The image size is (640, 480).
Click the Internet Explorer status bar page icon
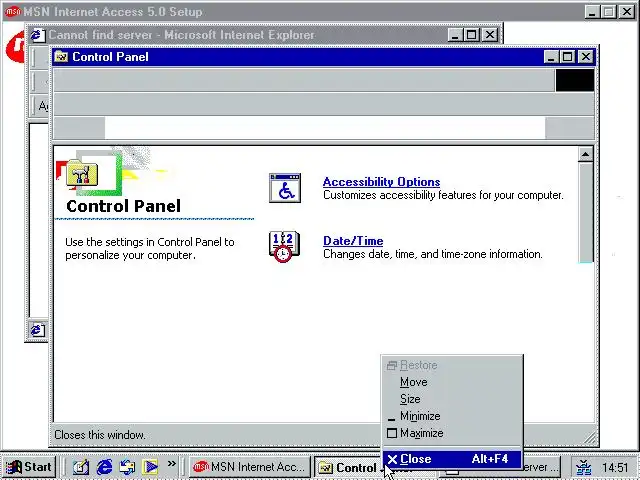pos(37,330)
